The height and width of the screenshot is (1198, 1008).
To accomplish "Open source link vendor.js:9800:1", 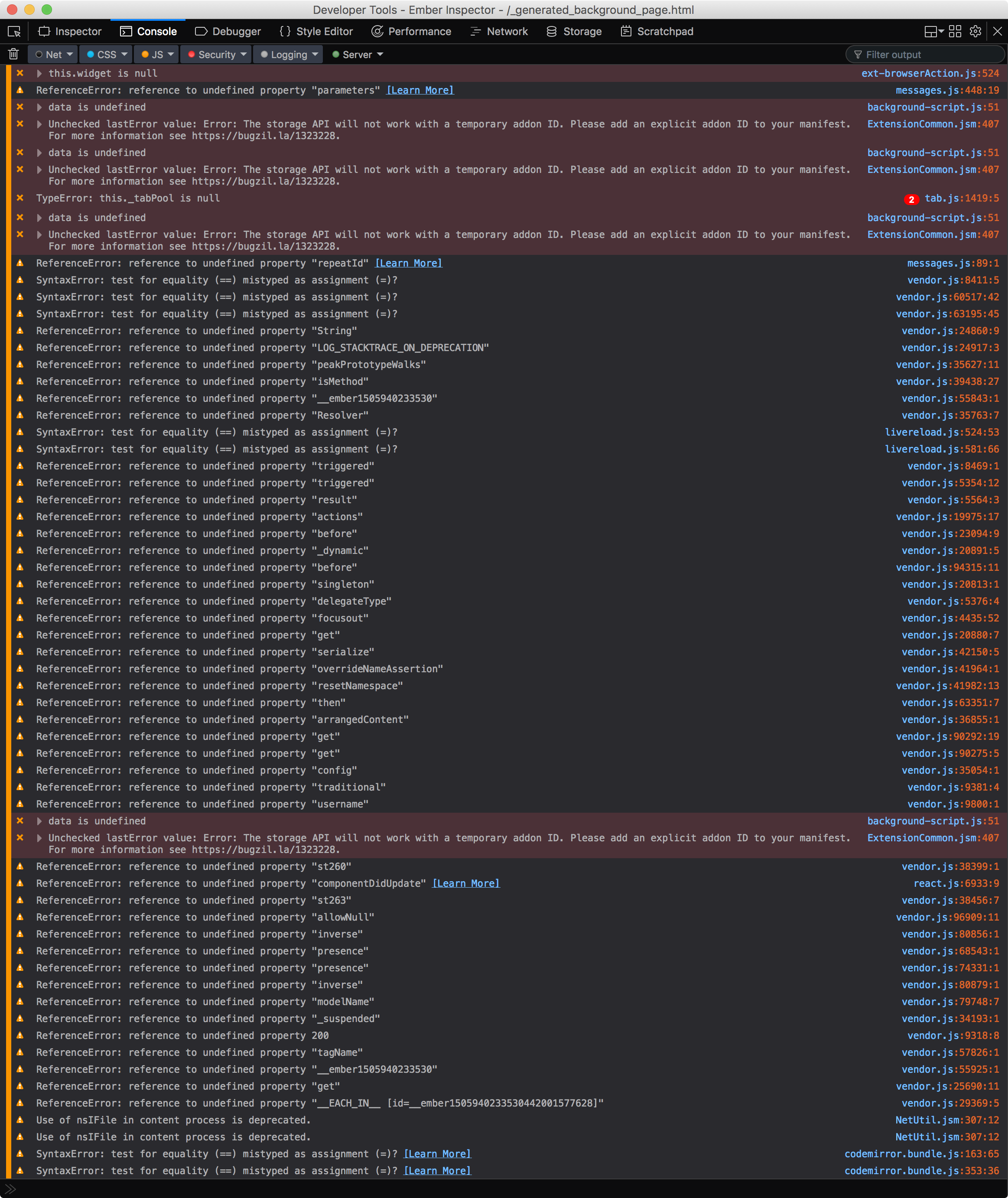I will coord(953,804).
